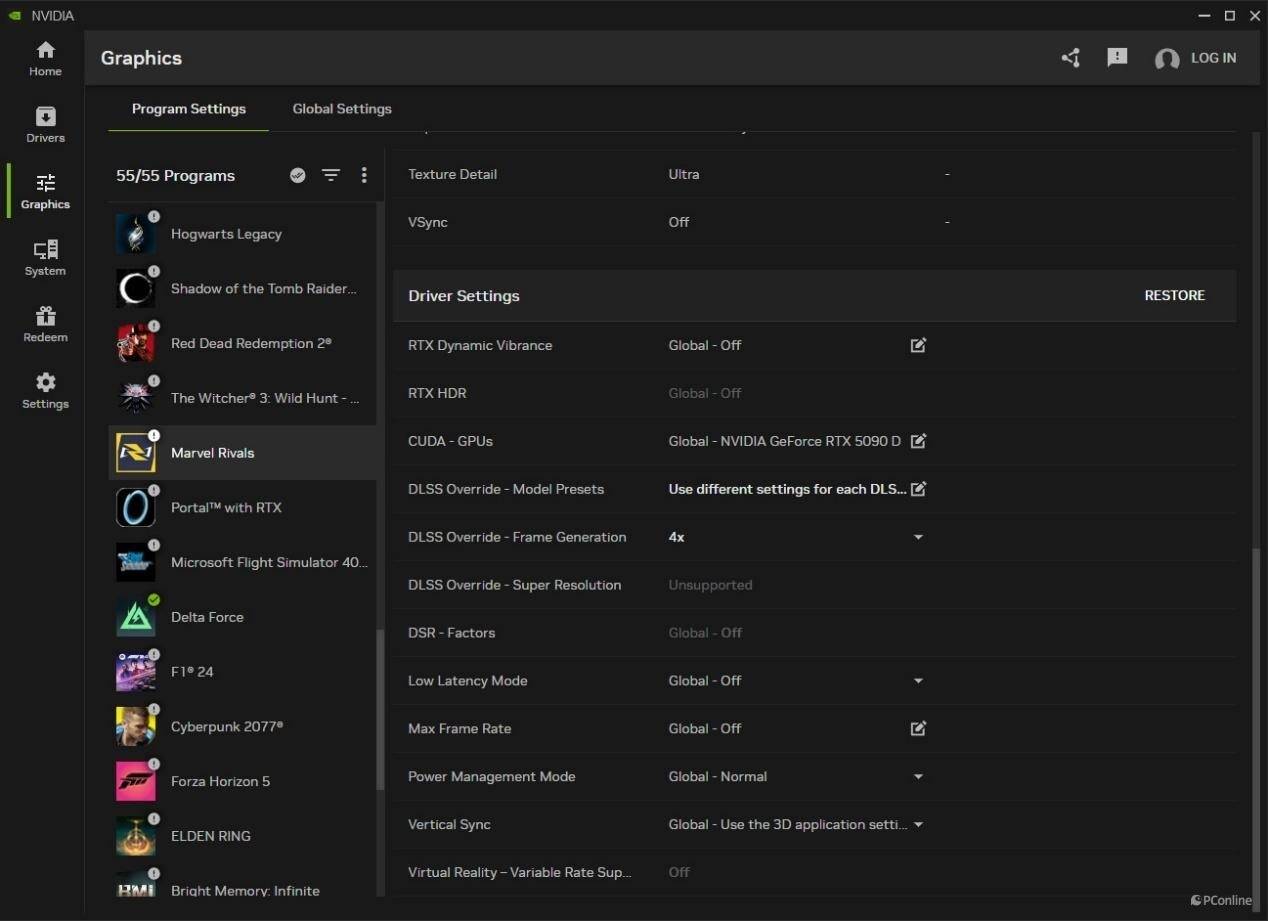The height and width of the screenshot is (921, 1268).
Task: Click the Redeem gift icon
Action: (x=45, y=324)
